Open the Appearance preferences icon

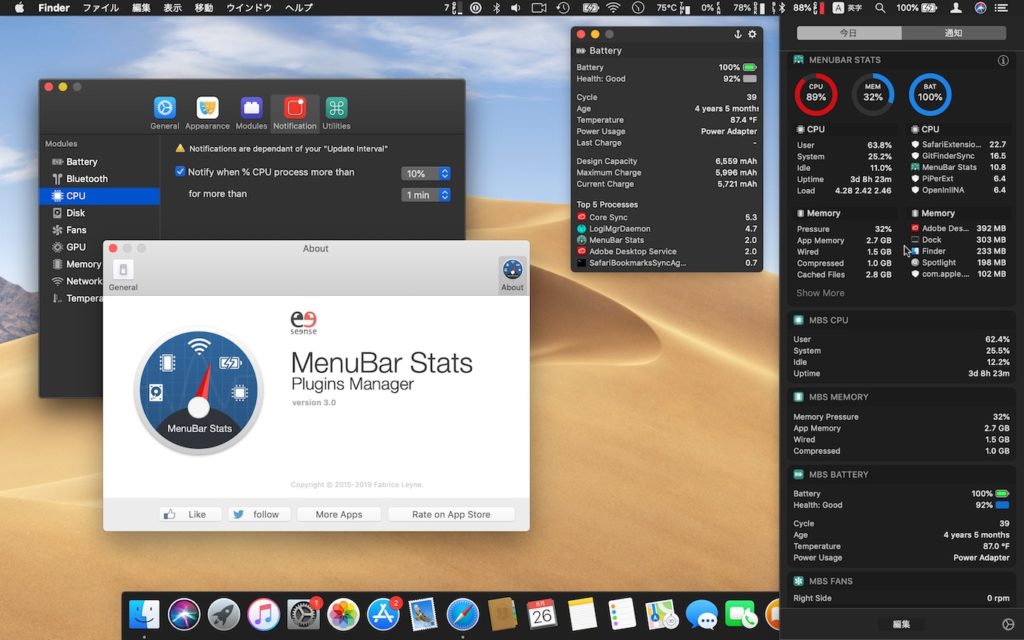click(x=207, y=110)
